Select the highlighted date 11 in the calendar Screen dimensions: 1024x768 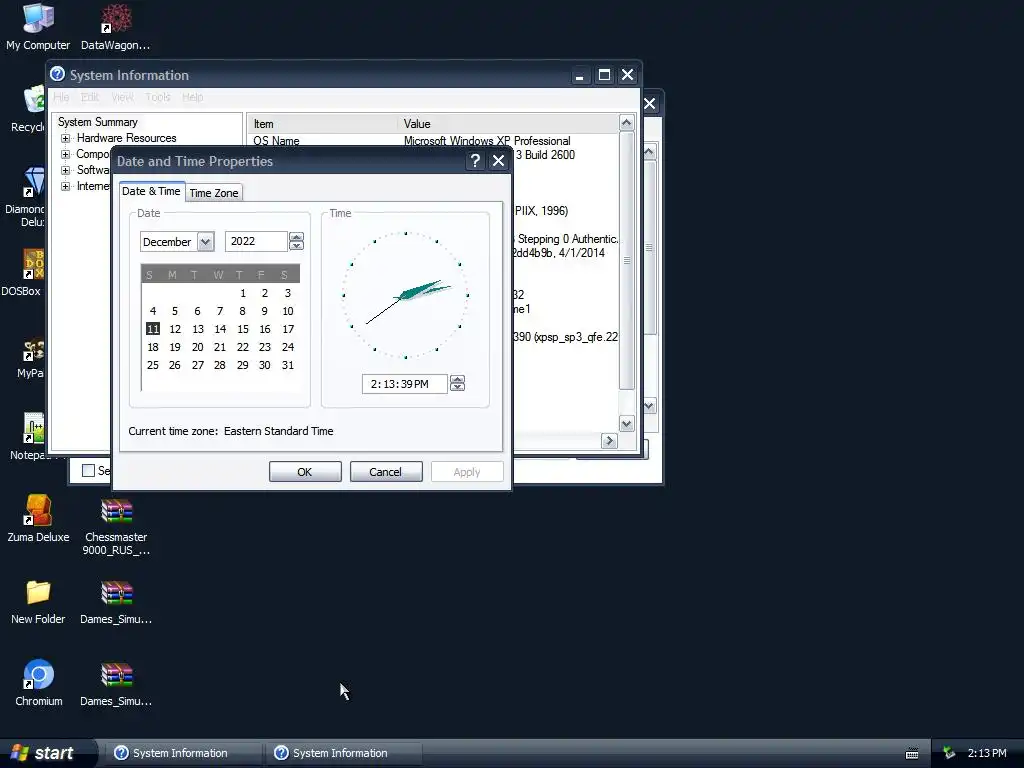tap(153, 329)
